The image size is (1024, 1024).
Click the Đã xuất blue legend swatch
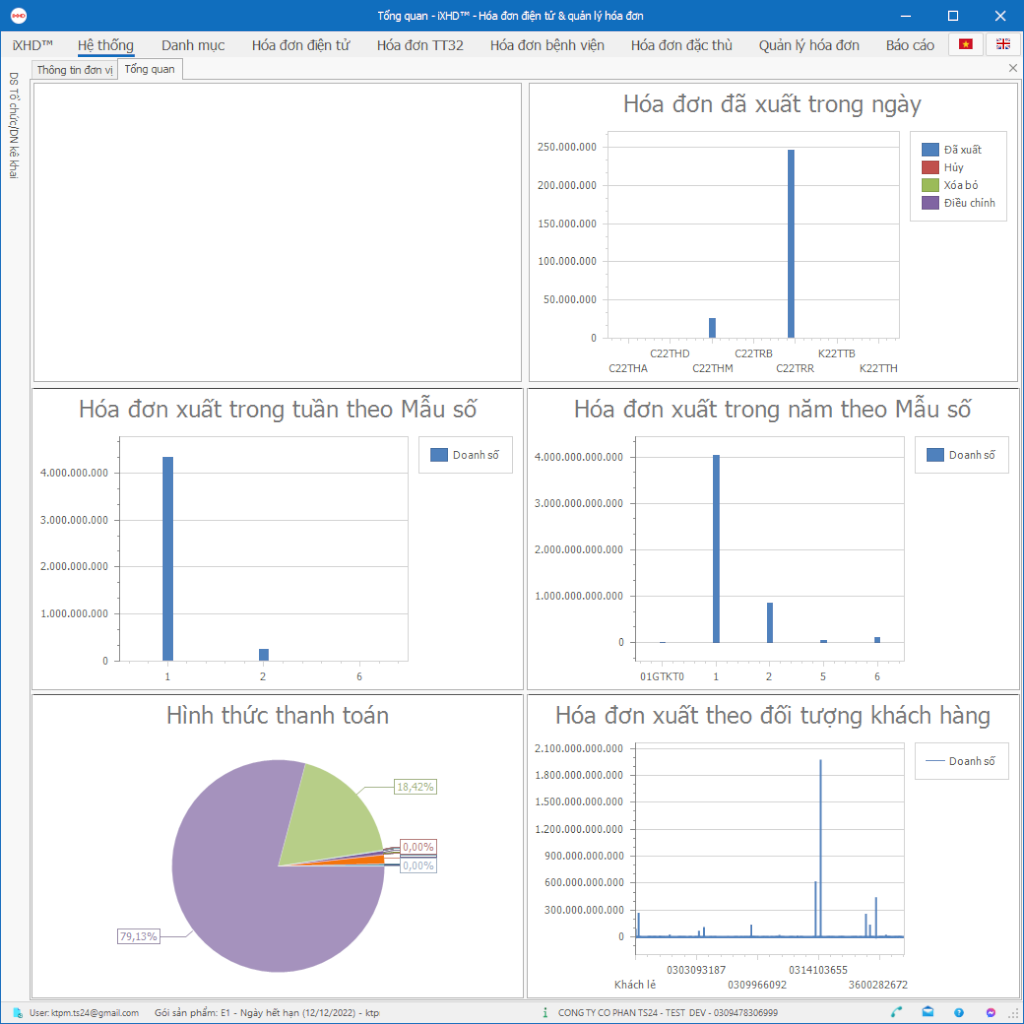(x=930, y=149)
